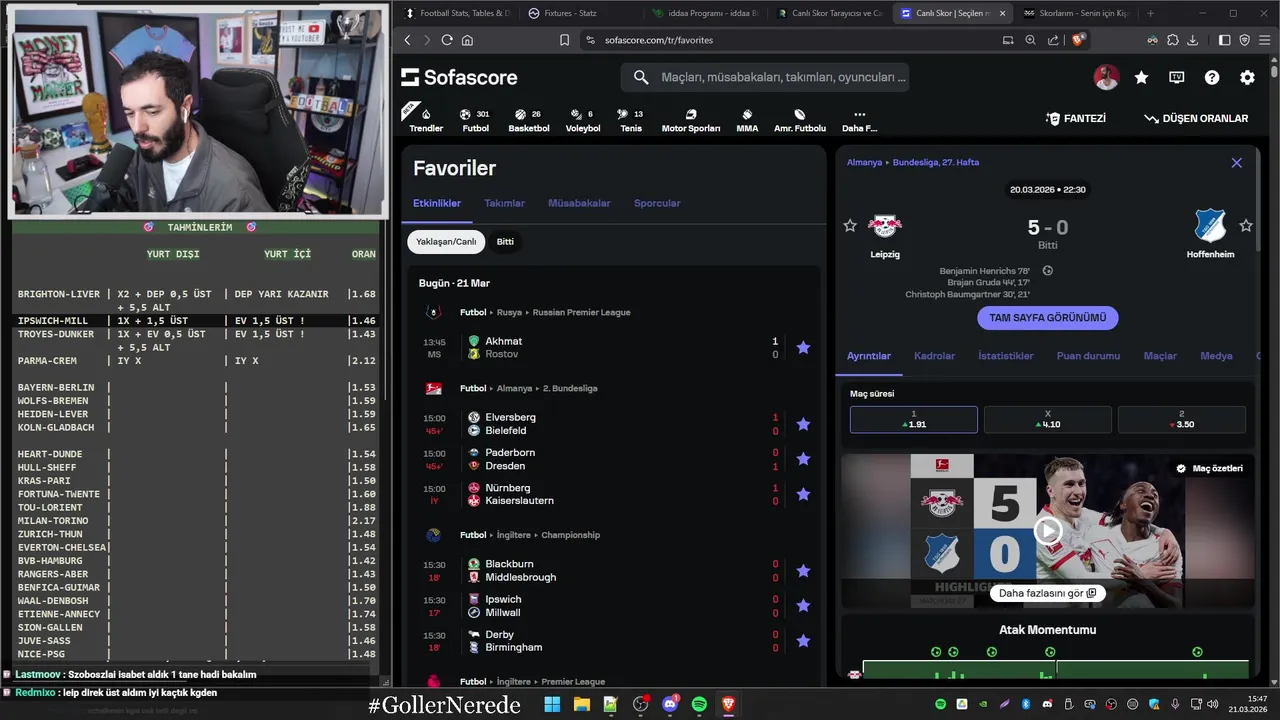Switch to iddaa Programı browser tab
1280x720 pixels.
(x=706, y=13)
